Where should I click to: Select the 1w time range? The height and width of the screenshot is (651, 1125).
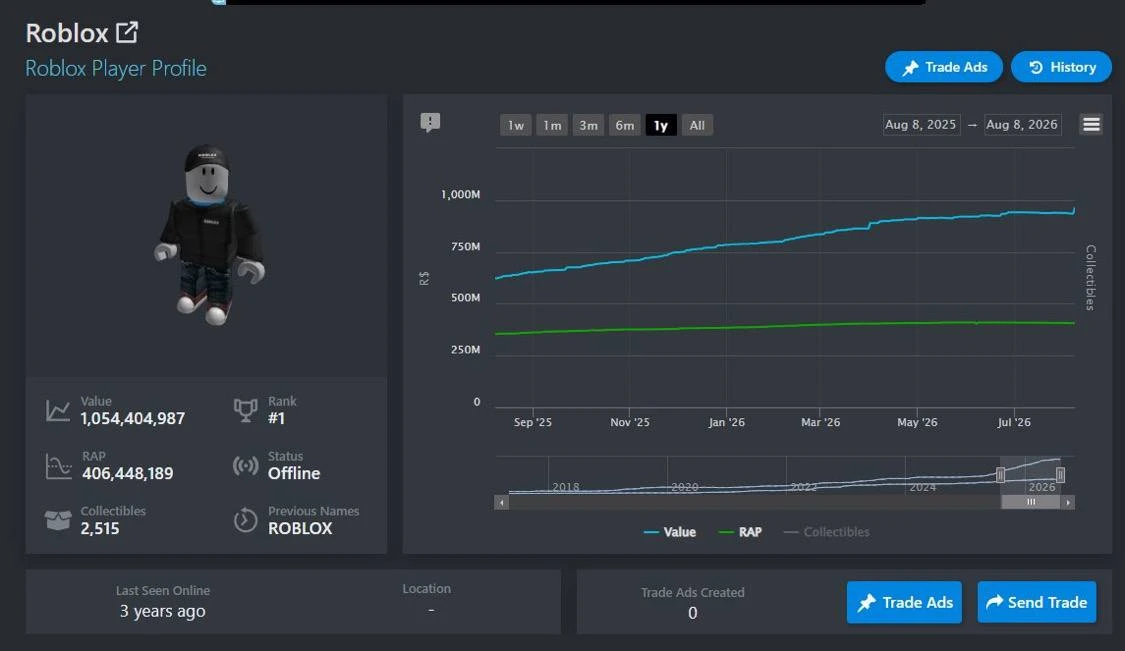click(x=515, y=126)
